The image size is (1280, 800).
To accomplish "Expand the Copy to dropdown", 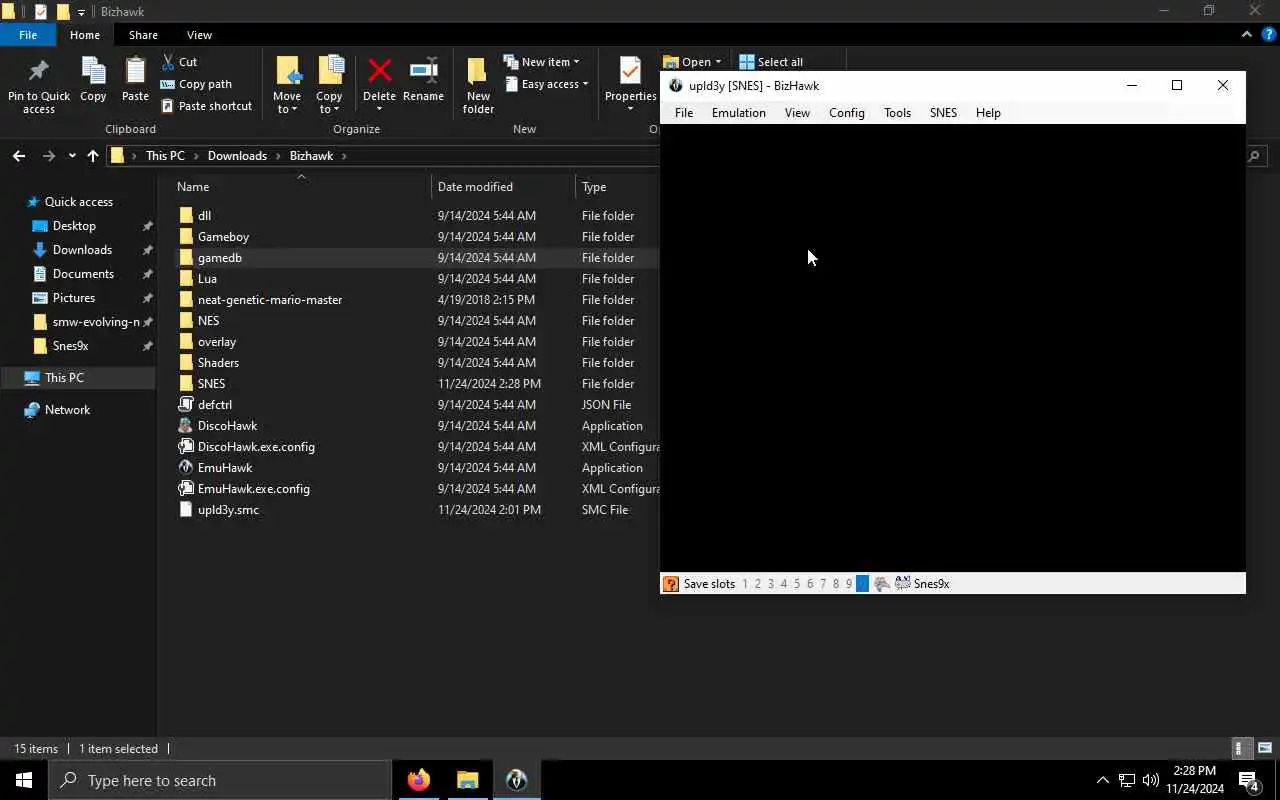I will (x=329, y=103).
